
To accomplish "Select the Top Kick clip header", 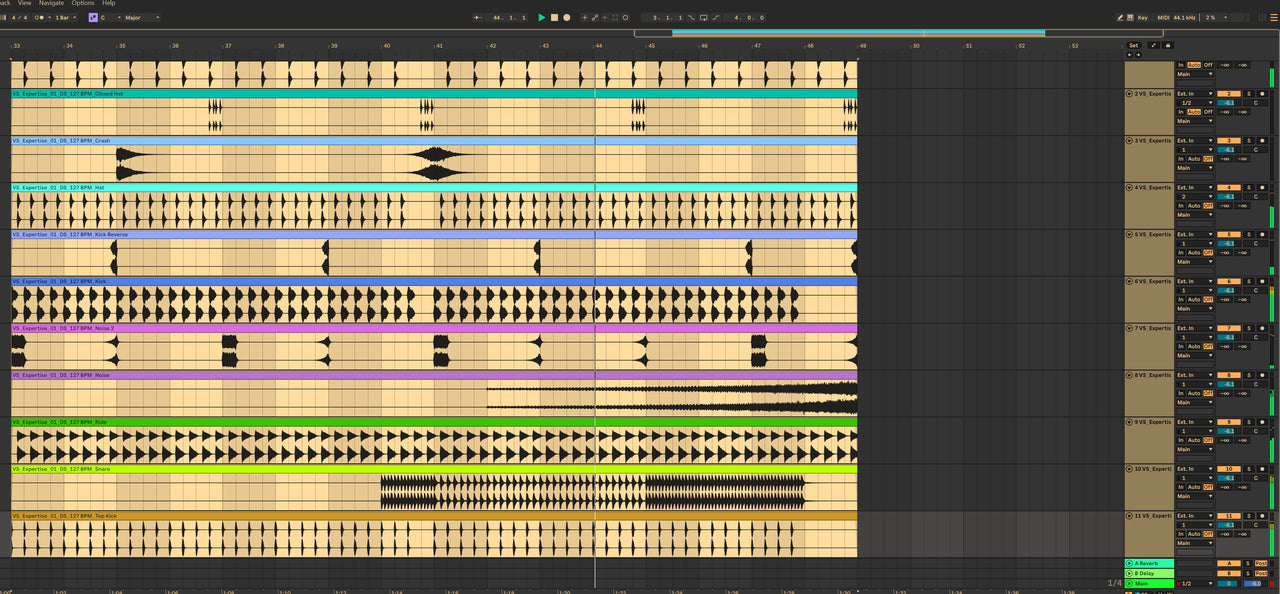I will (x=434, y=516).
